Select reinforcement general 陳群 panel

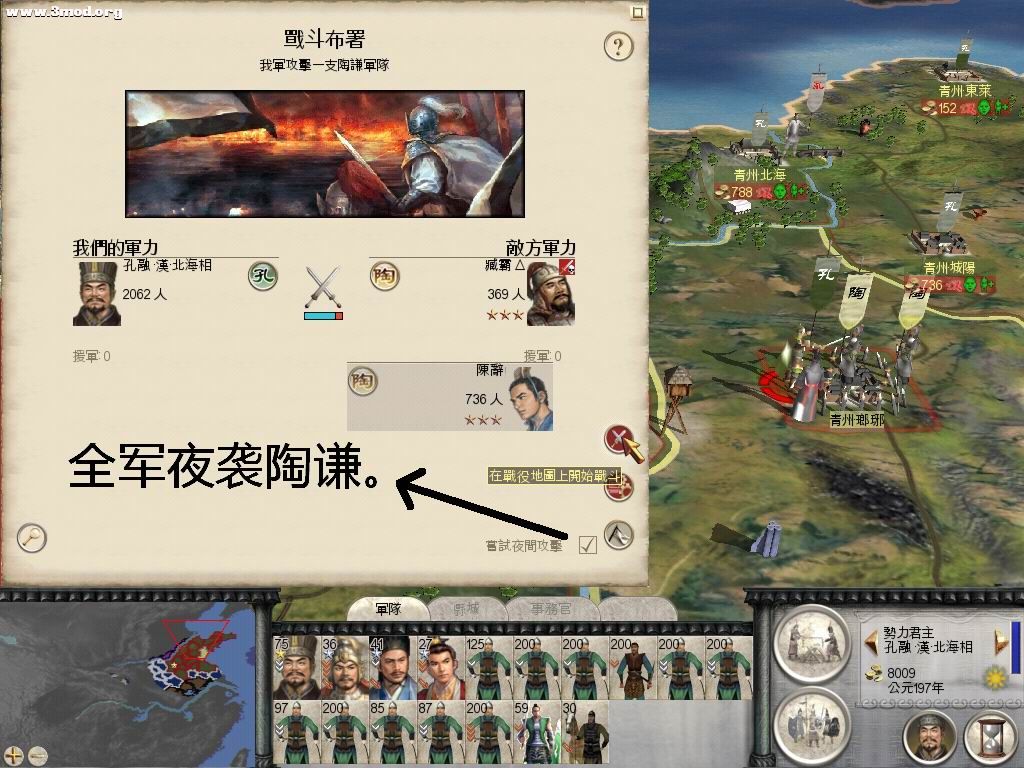[x=450, y=397]
